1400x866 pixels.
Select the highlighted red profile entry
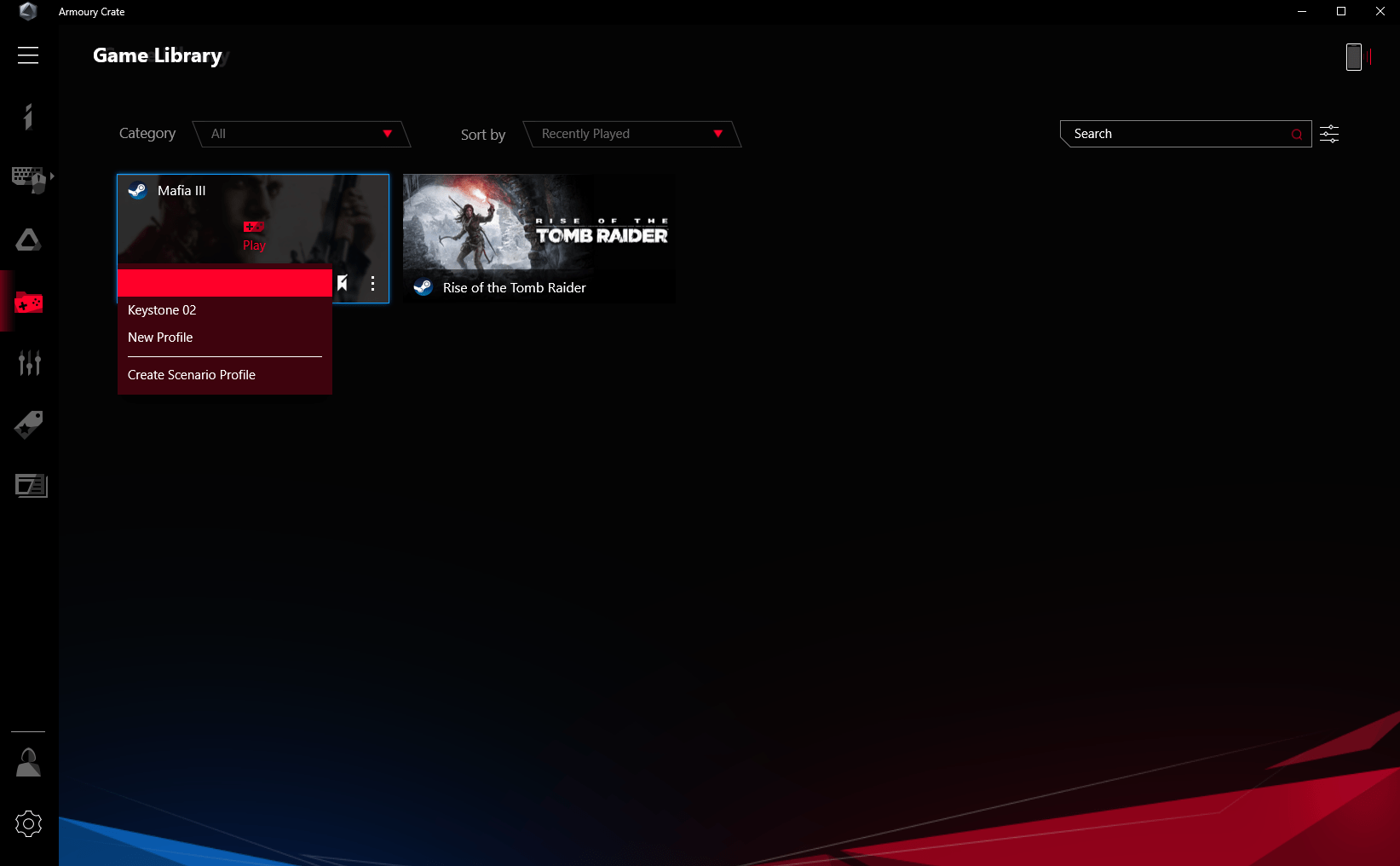tap(225, 283)
